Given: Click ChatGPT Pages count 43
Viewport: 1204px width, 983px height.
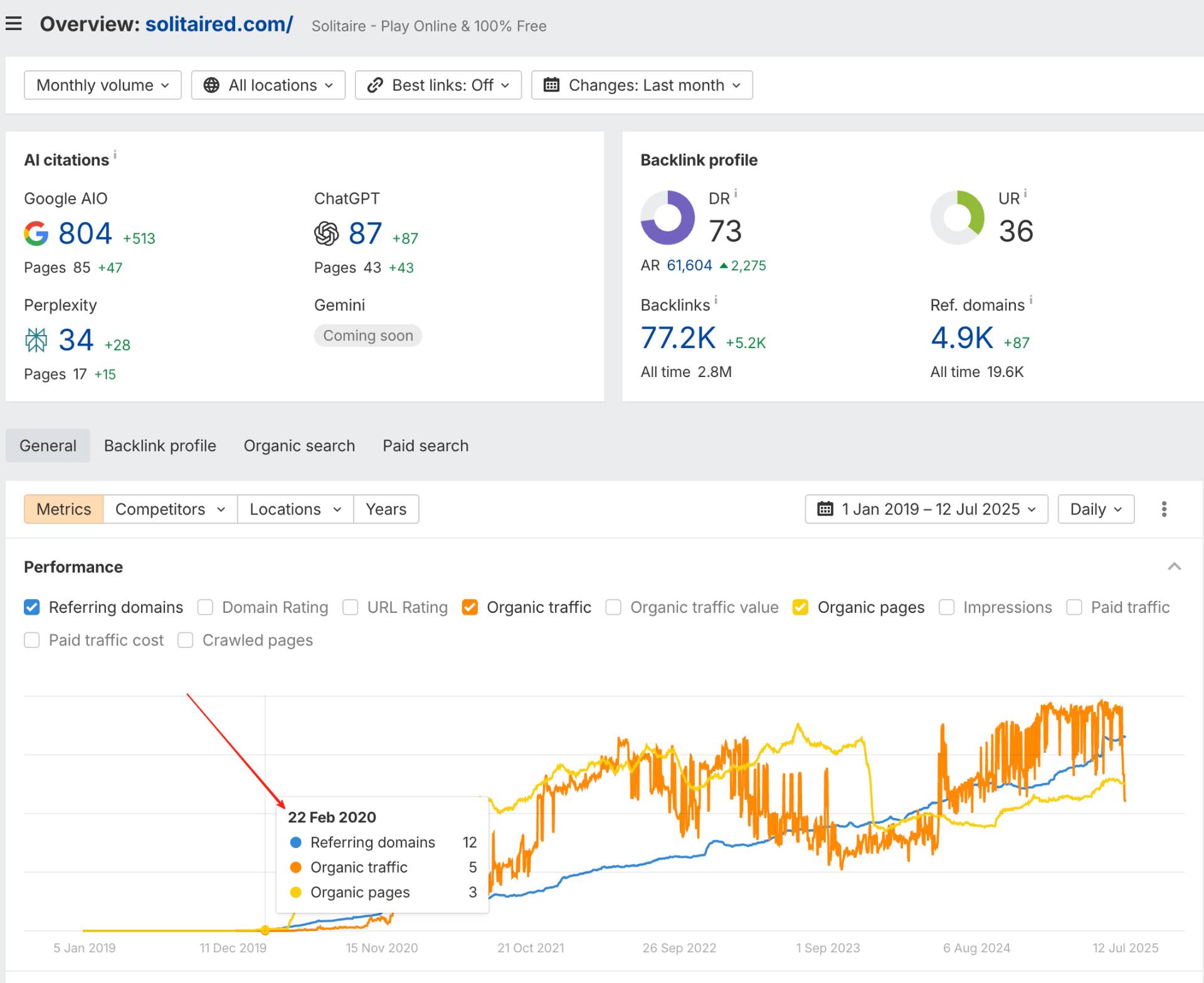Looking at the screenshot, I should [x=372, y=268].
